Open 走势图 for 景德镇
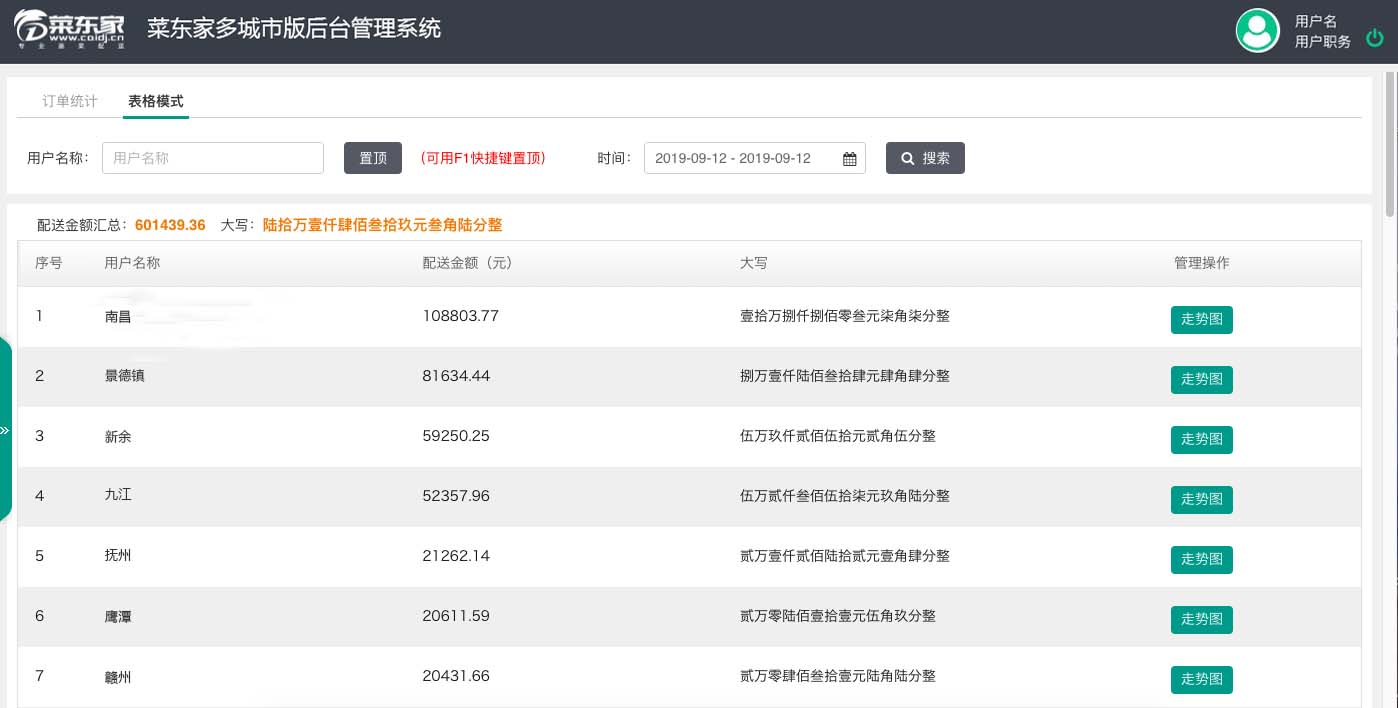Viewport: 1398px width, 708px height. 1201,380
